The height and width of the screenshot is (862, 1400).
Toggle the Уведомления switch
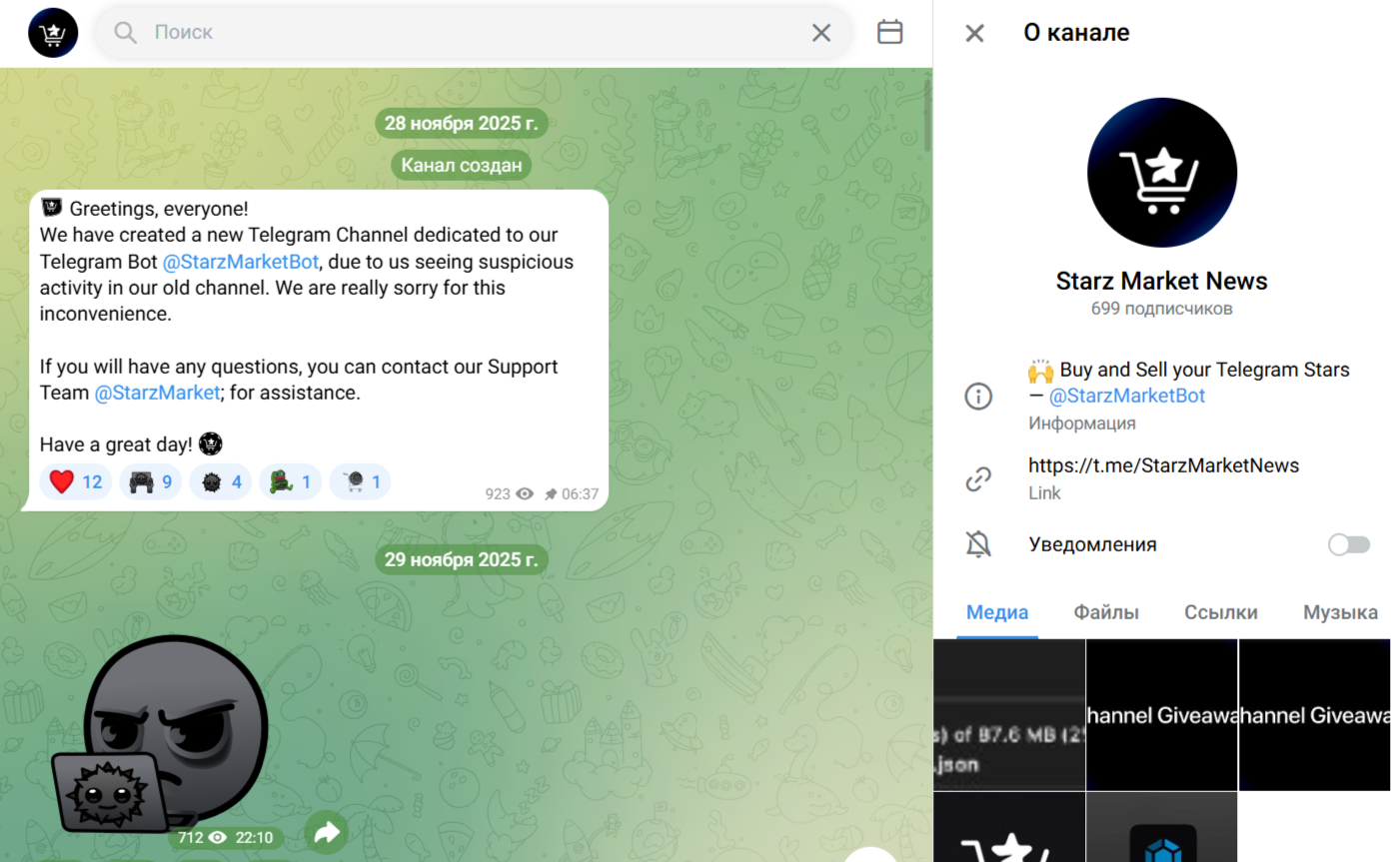(x=1349, y=544)
